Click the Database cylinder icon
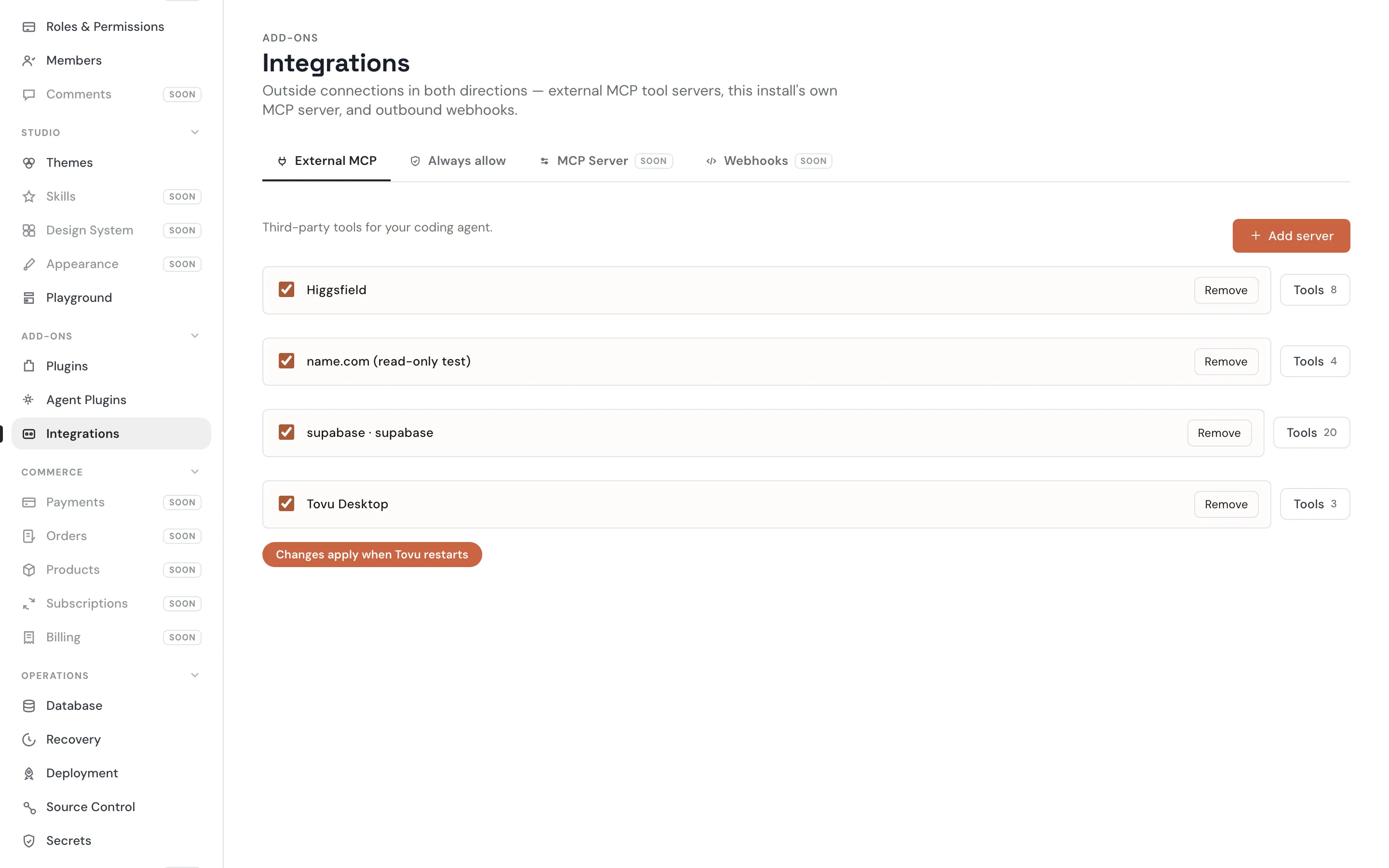 (x=29, y=706)
